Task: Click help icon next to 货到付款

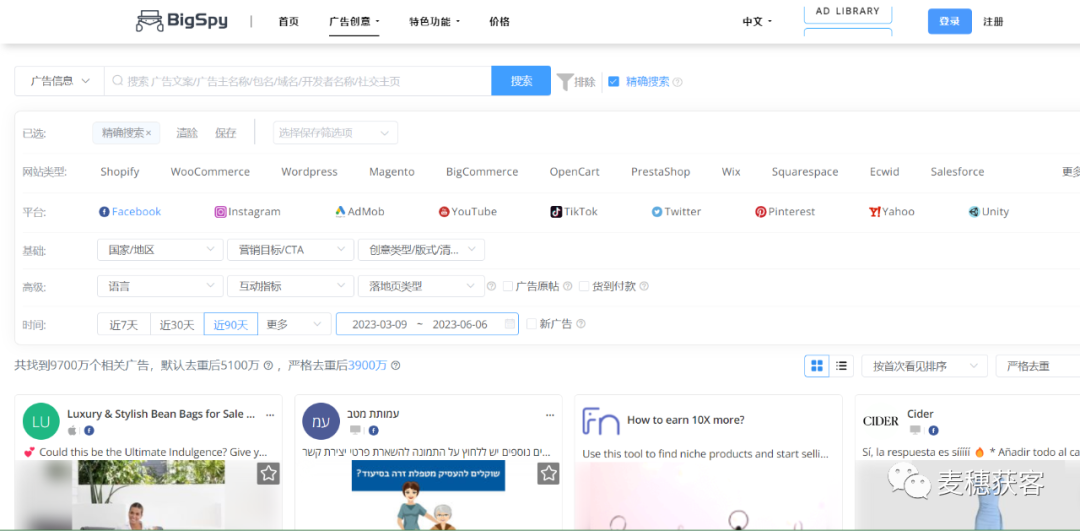Action: [x=644, y=286]
